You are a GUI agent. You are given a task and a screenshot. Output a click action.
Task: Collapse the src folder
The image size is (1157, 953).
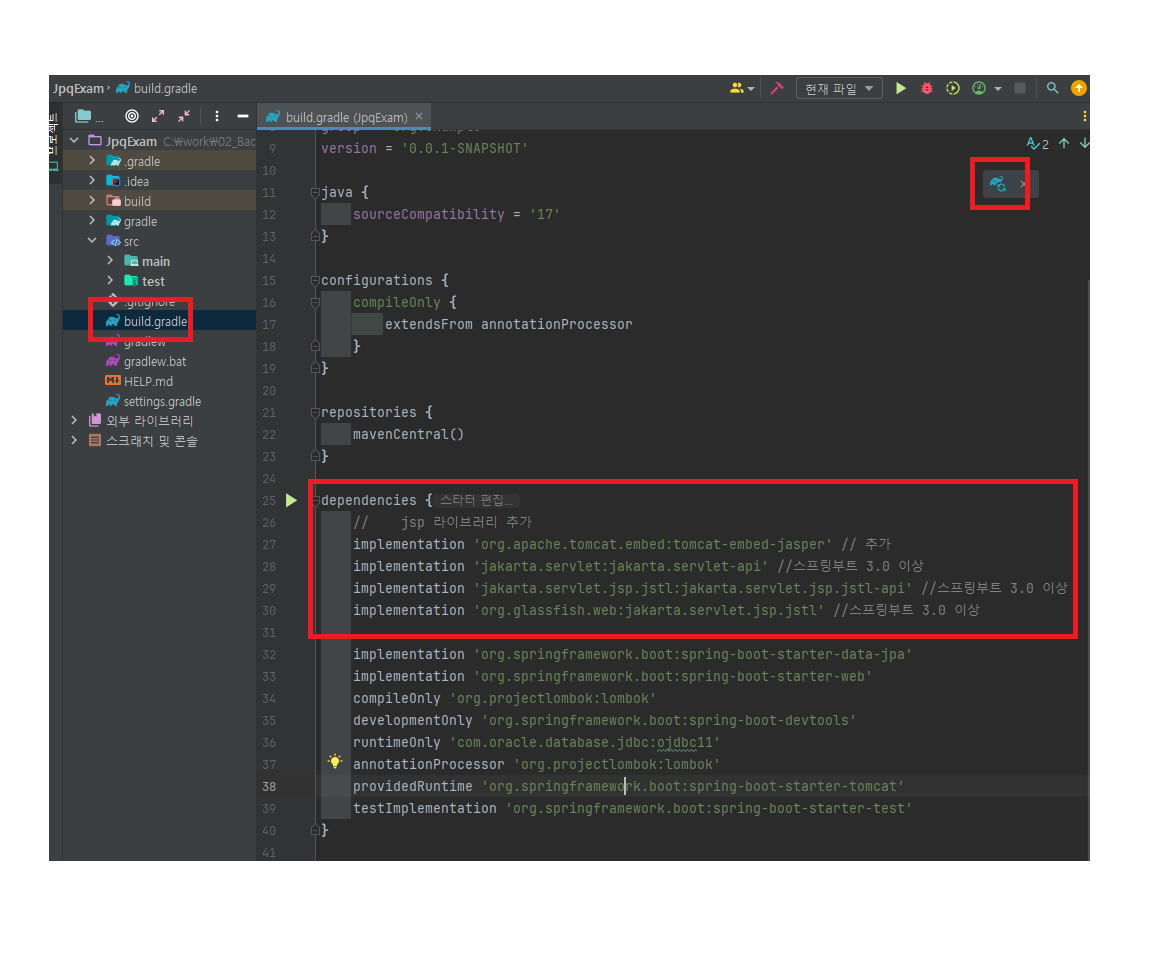tap(91, 240)
